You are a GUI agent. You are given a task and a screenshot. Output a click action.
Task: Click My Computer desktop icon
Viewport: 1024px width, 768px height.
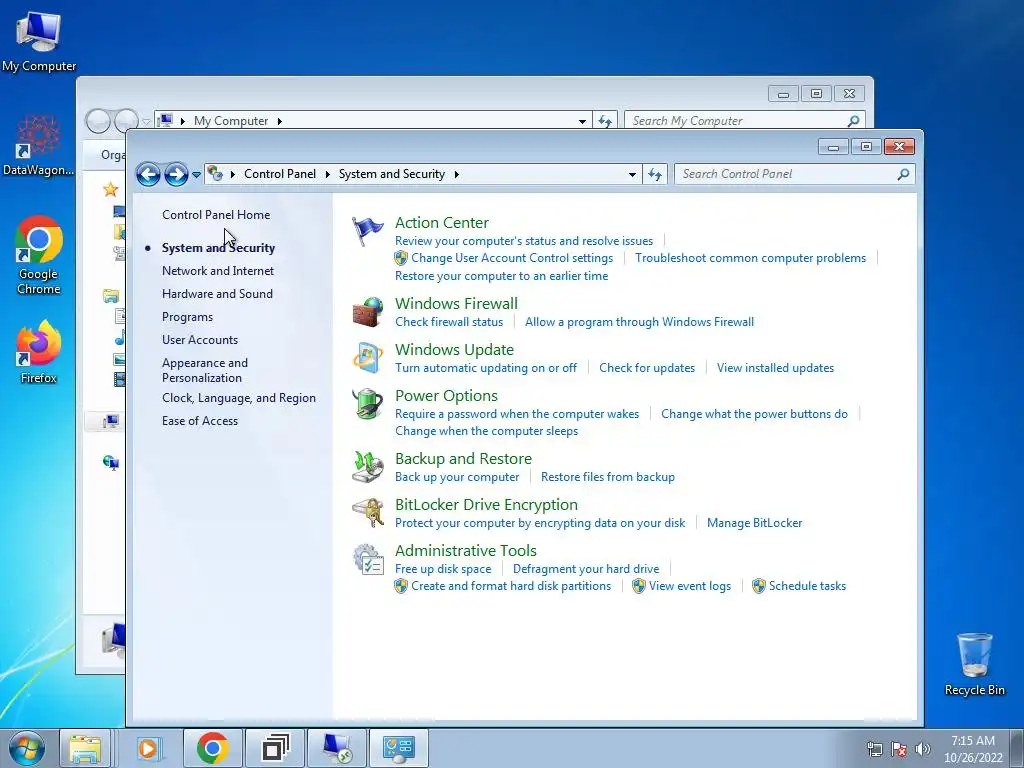coord(39,41)
